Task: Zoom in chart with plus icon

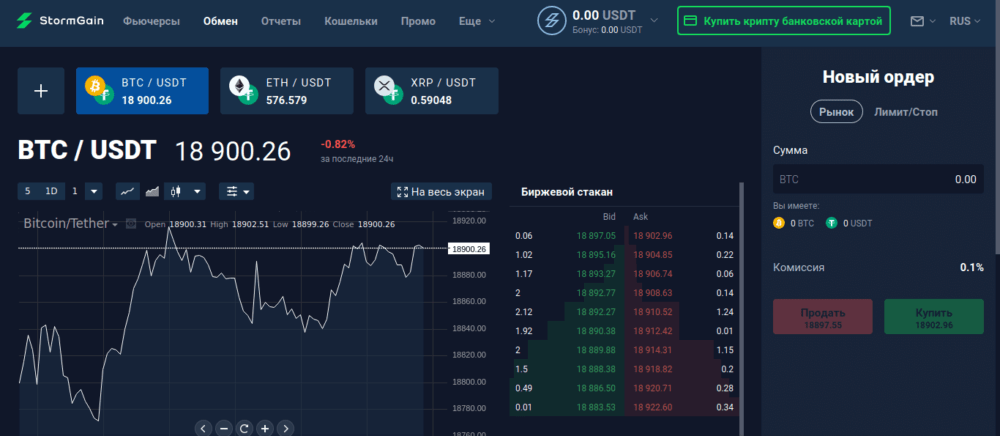Action: [x=264, y=428]
